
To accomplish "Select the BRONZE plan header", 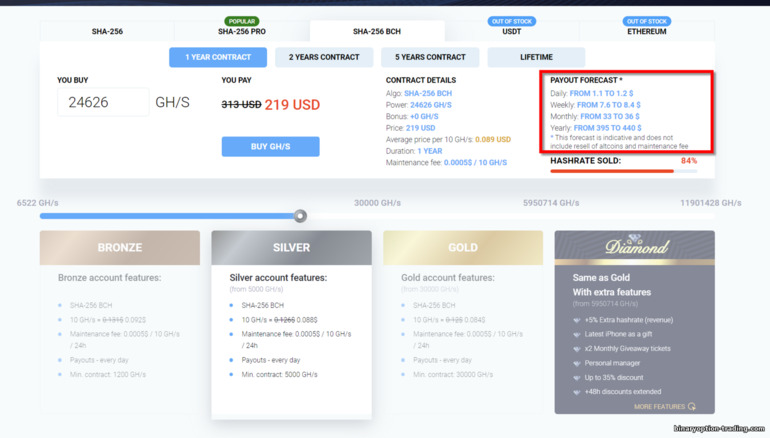I will pos(120,248).
